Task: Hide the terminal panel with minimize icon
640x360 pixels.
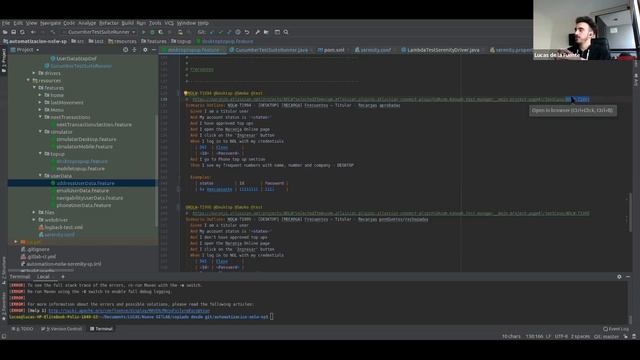Action: coord(628,277)
